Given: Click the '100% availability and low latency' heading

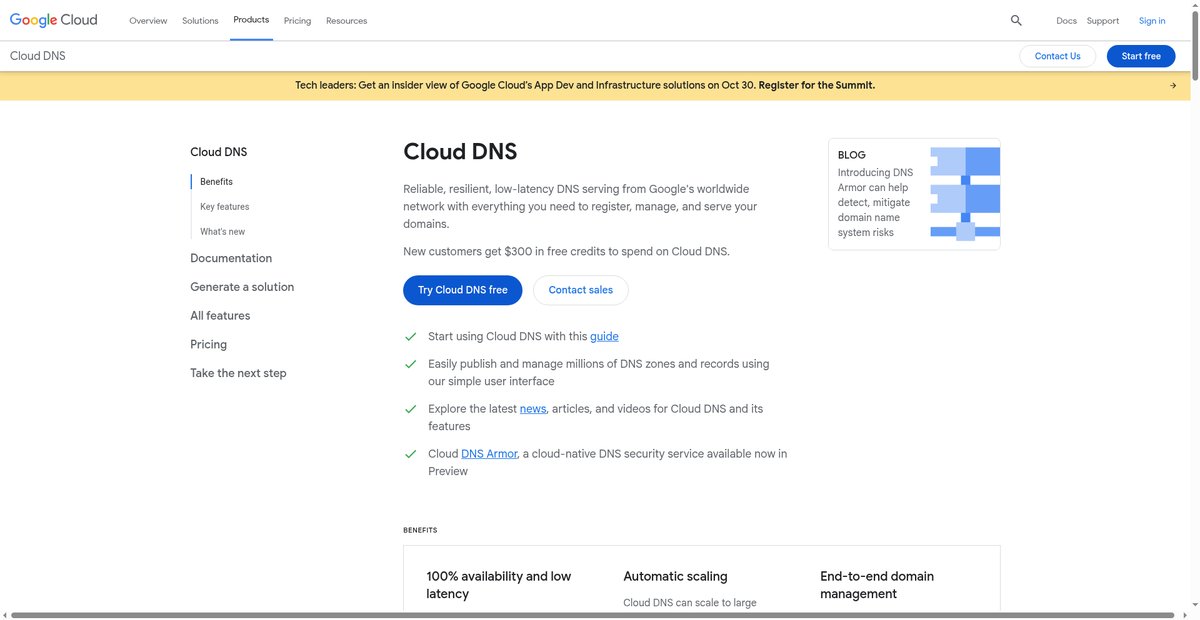Looking at the screenshot, I should point(499,585).
